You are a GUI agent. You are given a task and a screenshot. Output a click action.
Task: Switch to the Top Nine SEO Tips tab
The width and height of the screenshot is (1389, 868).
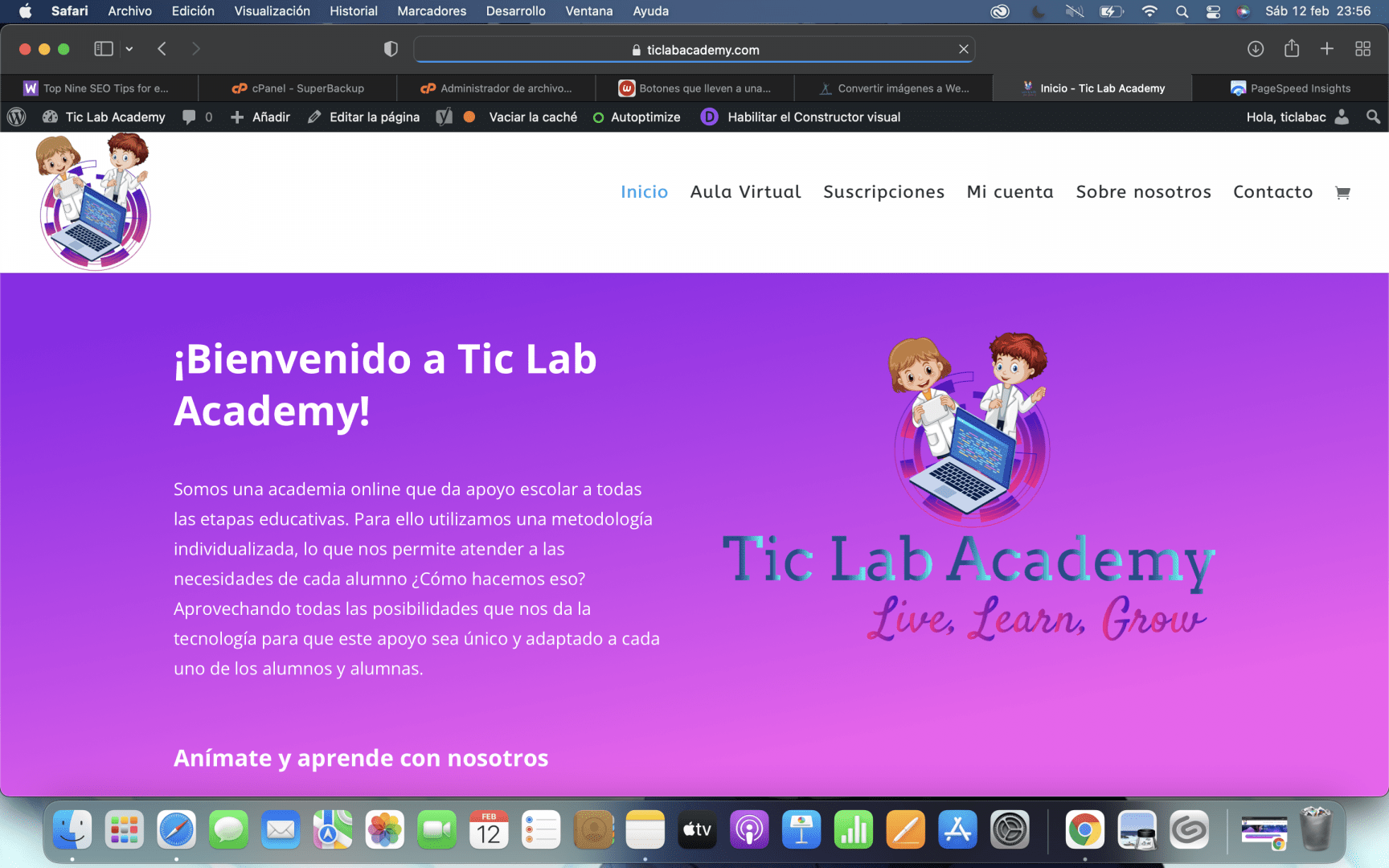(99, 88)
